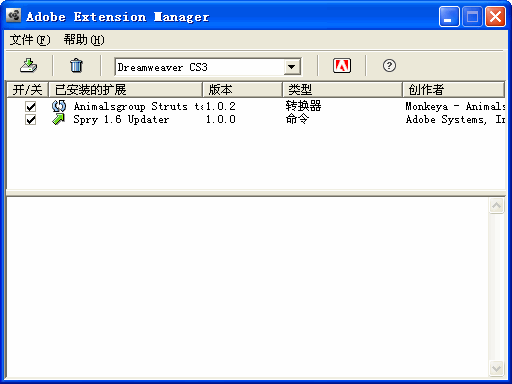Click the Install New Extension toolbar icon
The height and width of the screenshot is (384, 512).
28,66
